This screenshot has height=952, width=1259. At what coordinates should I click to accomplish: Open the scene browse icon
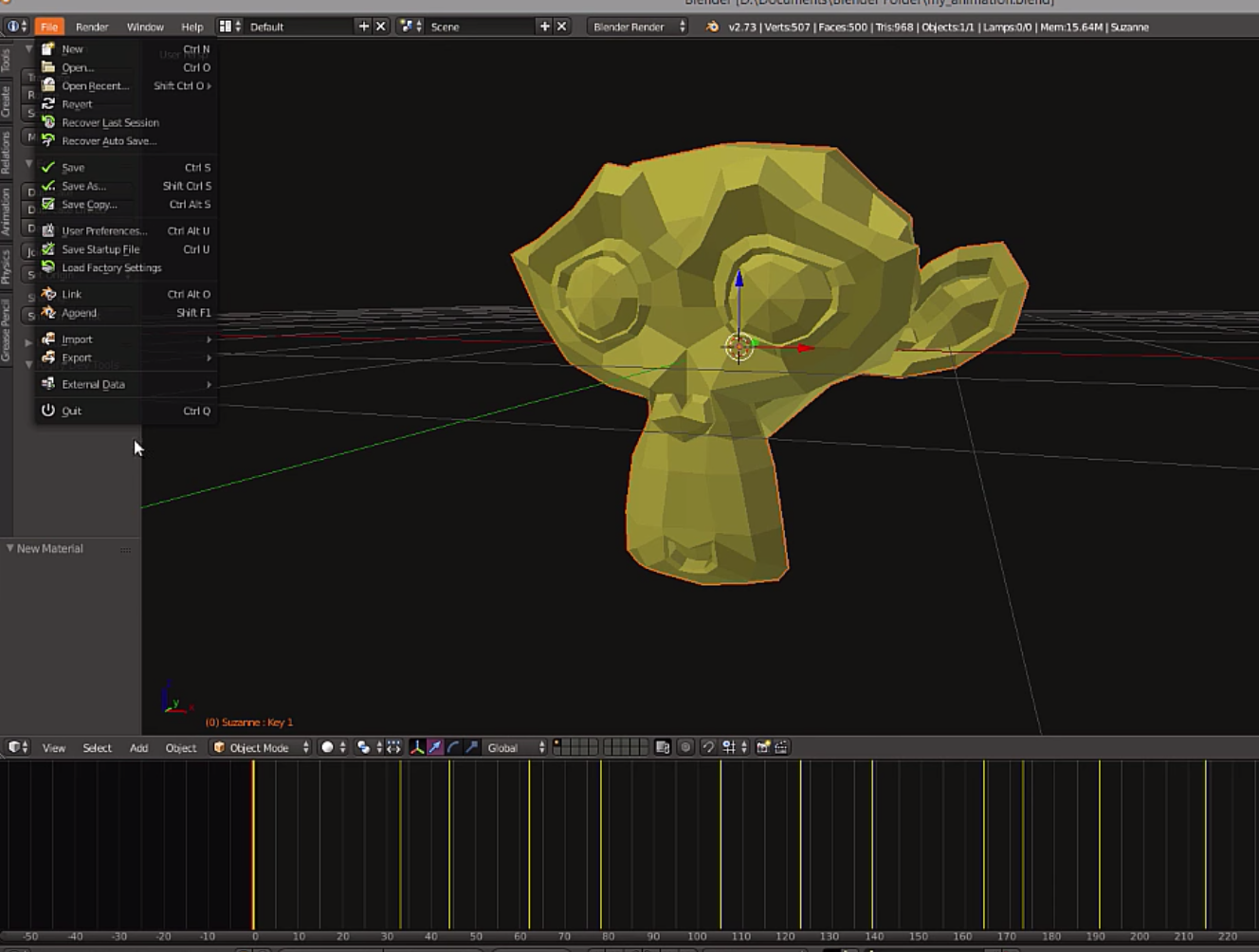tap(411, 27)
